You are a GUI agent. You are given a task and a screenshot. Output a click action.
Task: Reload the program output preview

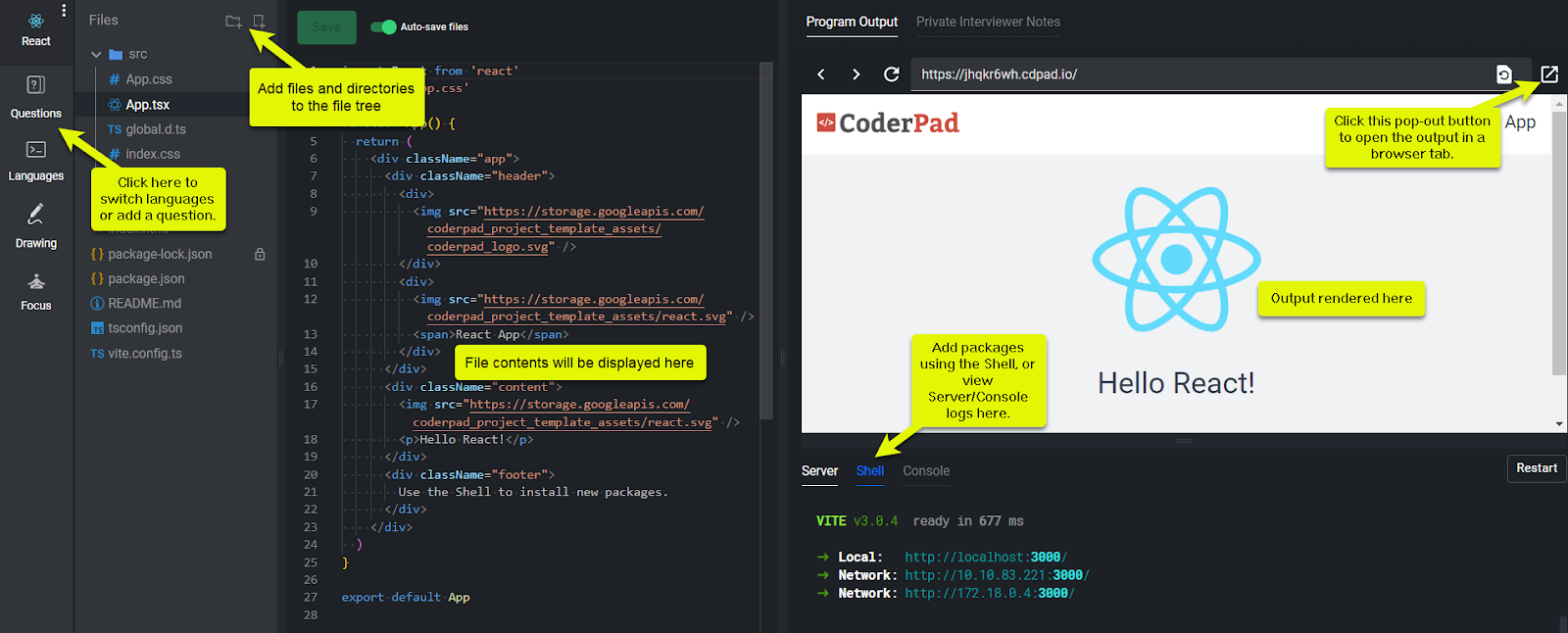pyautogui.click(x=891, y=74)
